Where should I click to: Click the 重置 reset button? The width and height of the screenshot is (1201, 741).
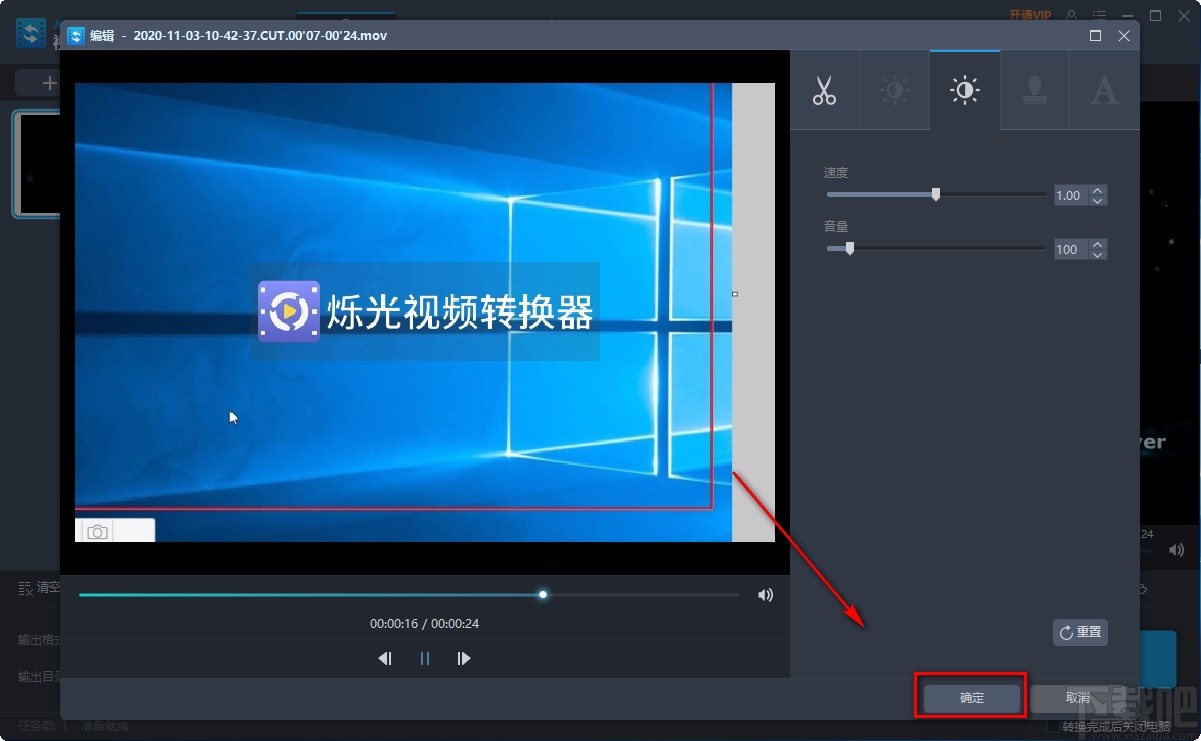click(1080, 632)
